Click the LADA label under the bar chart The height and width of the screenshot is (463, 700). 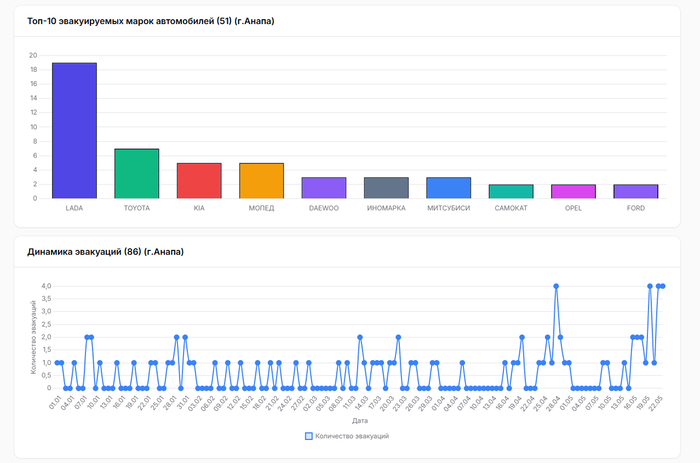74,208
